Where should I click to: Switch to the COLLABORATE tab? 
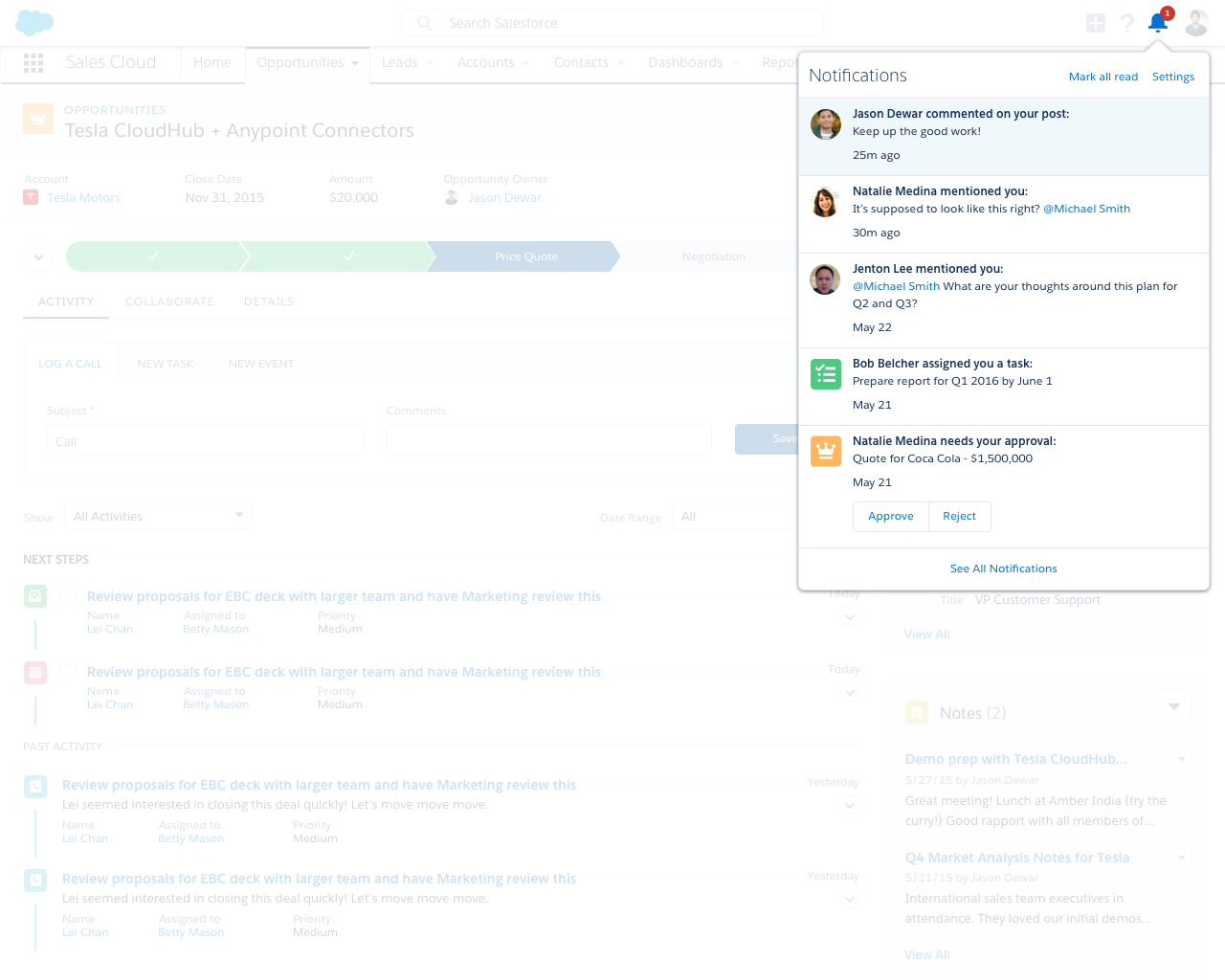(169, 301)
